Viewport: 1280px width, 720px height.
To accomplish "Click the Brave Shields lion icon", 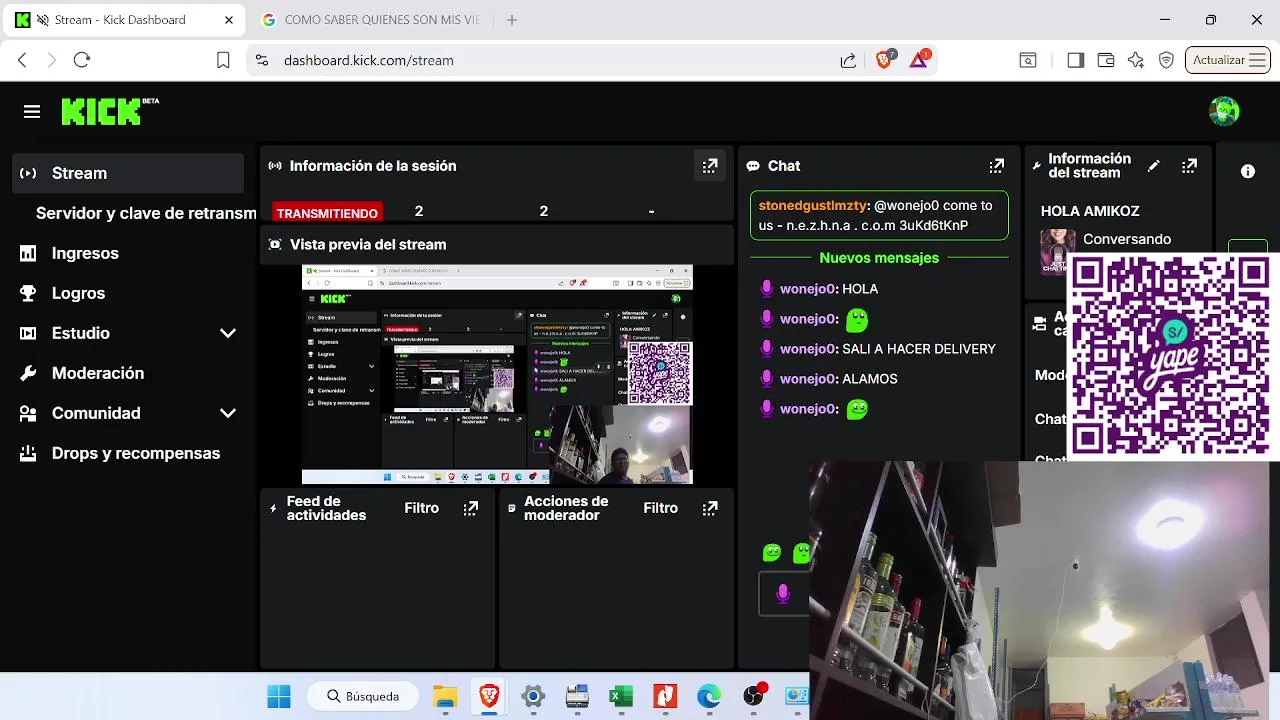I will pyautogui.click(x=885, y=60).
